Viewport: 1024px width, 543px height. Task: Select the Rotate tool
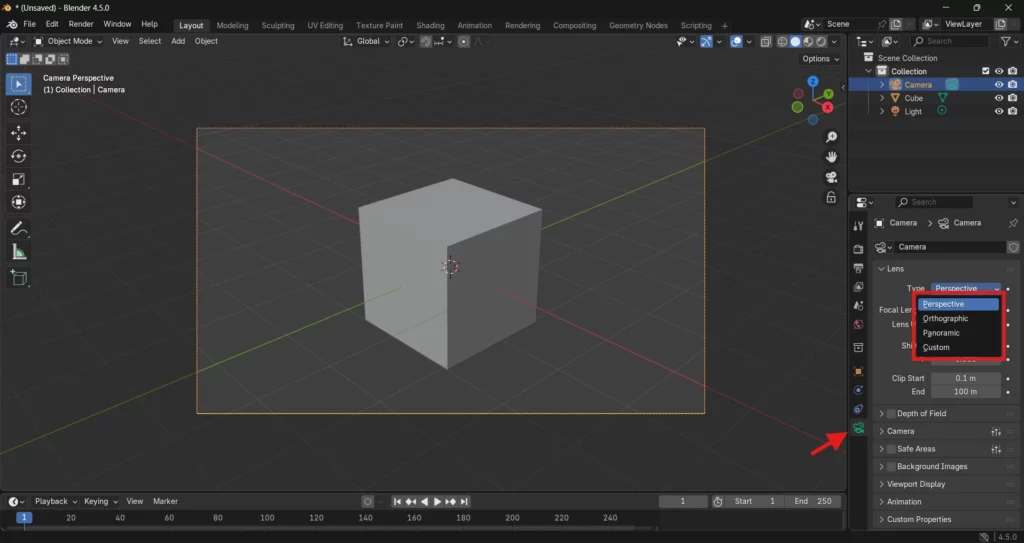[x=18, y=156]
